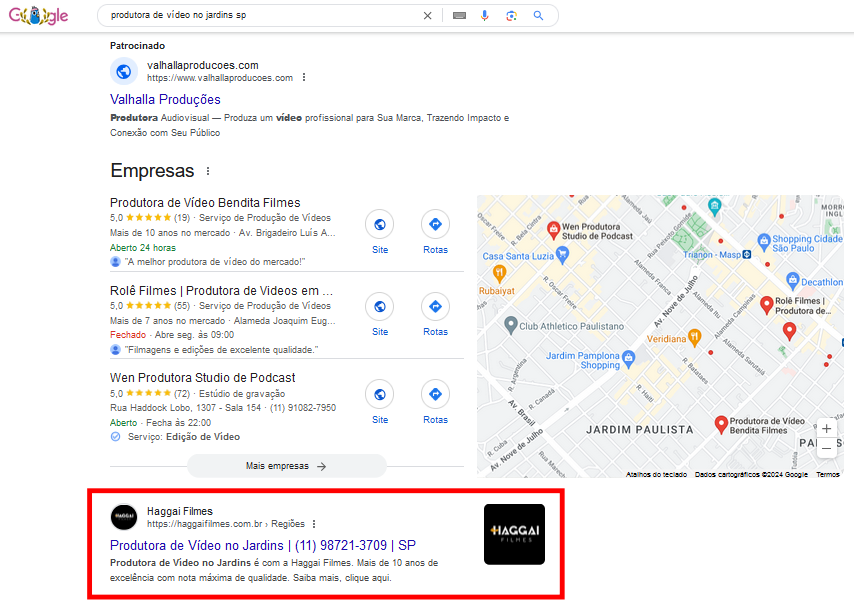Image resolution: width=854 pixels, height=606 pixels.
Task: Get Rotas for Wen Produtora Studio
Action: (x=435, y=395)
